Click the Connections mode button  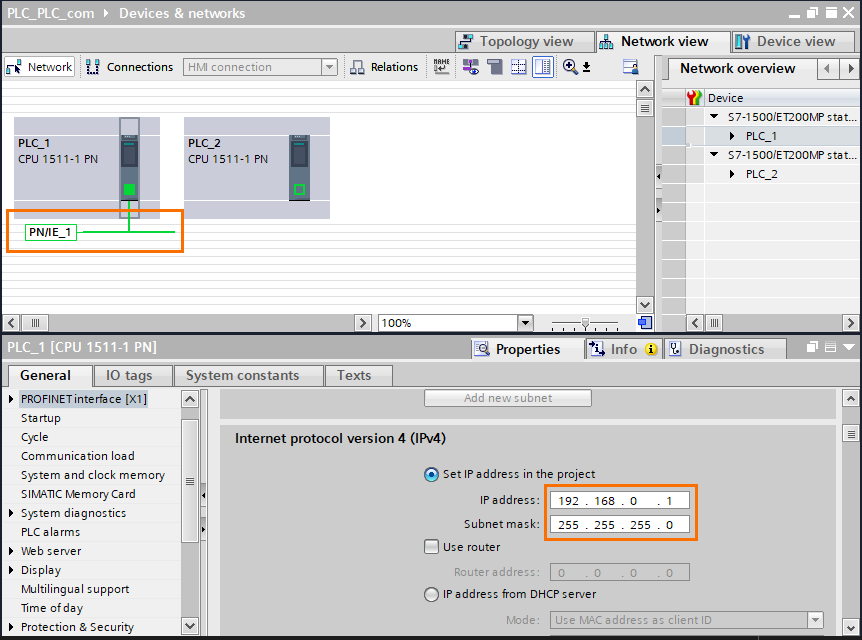(129, 67)
